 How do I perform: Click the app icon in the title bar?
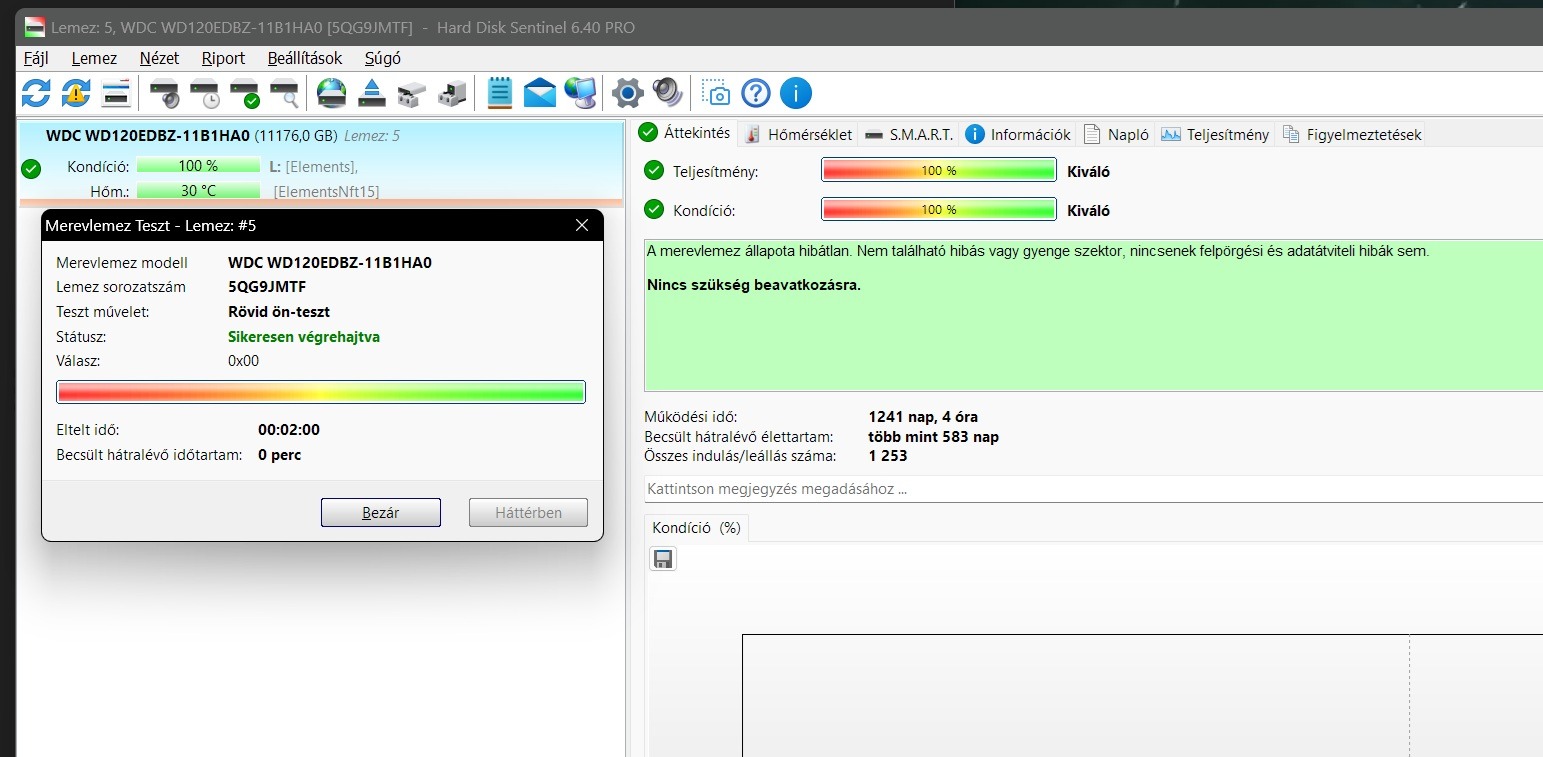(x=34, y=27)
